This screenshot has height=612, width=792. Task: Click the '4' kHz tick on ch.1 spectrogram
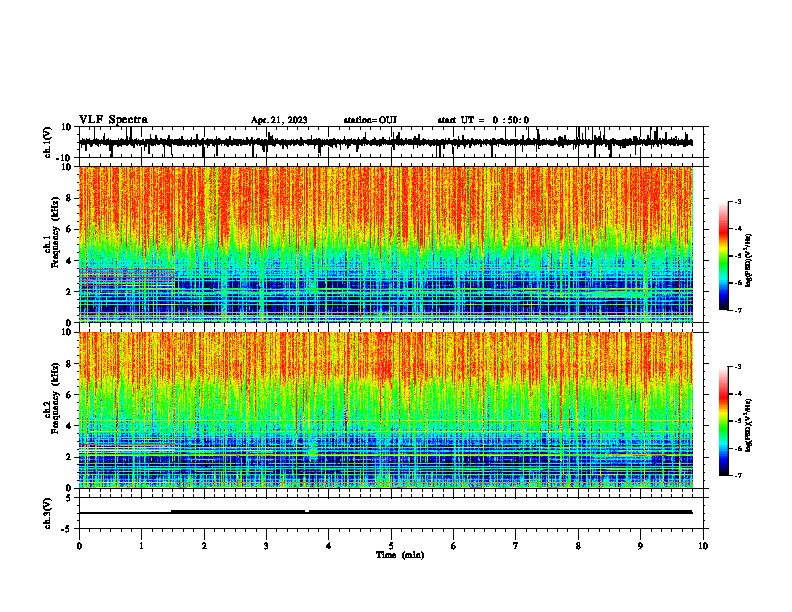pyautogui.click(x=70, y=261)
